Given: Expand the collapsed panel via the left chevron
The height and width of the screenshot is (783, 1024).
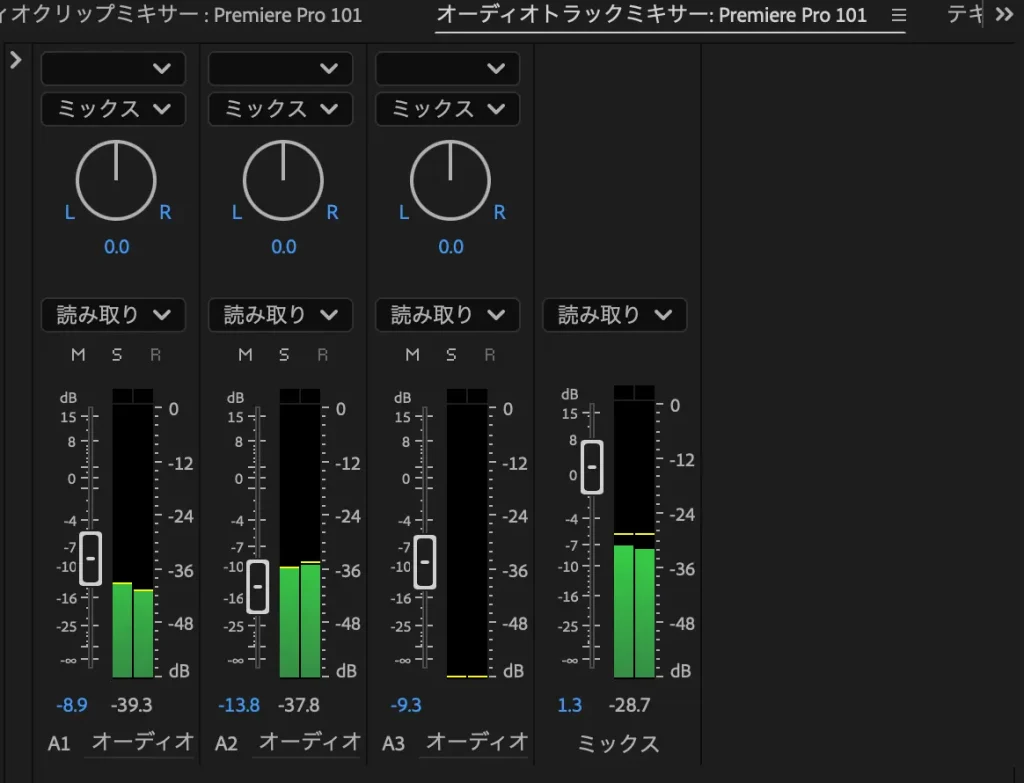Looking at the screenshot, I should (15, 59).
